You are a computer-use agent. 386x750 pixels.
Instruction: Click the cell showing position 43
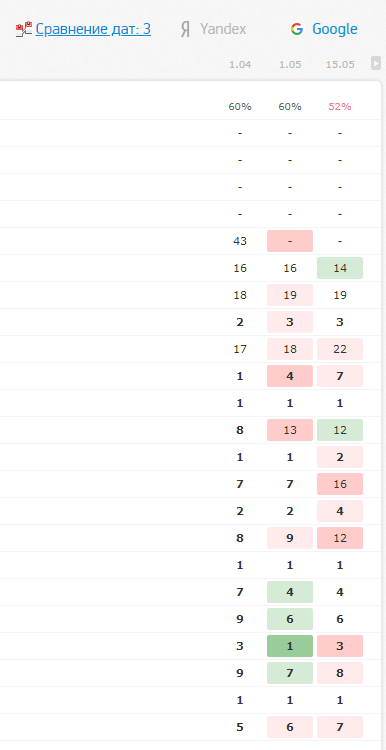point(240,241)
